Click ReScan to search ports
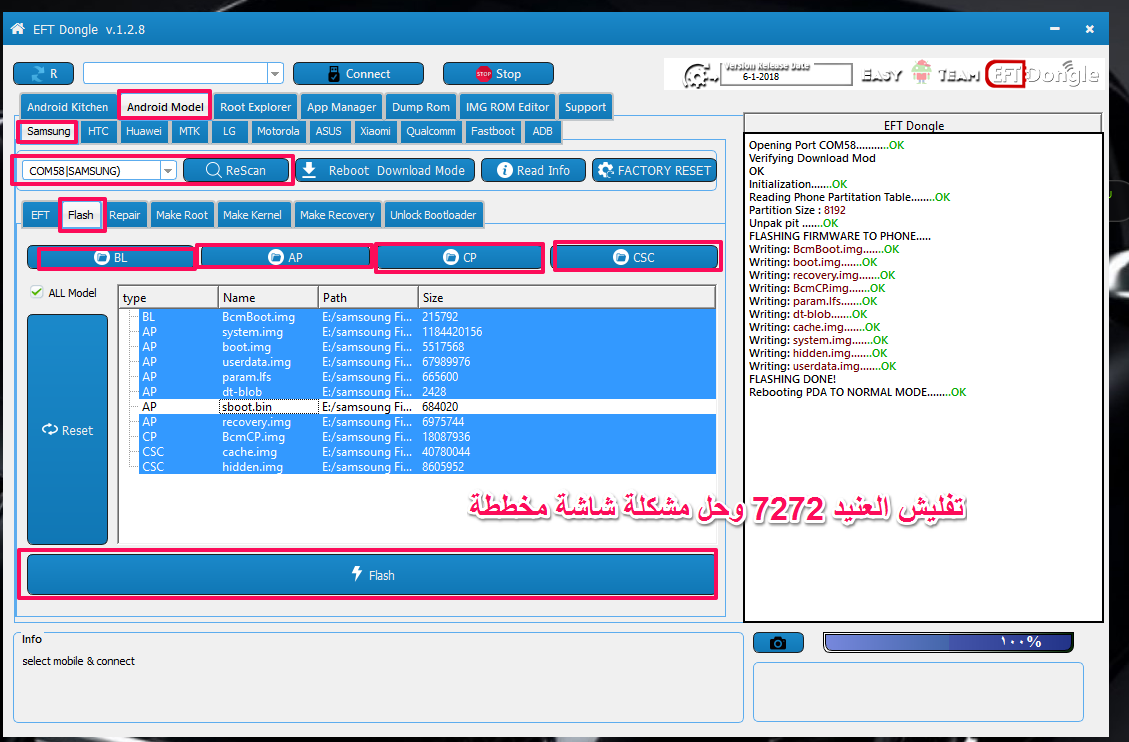Screen dimensions: 1129x742 pos(236,171)
